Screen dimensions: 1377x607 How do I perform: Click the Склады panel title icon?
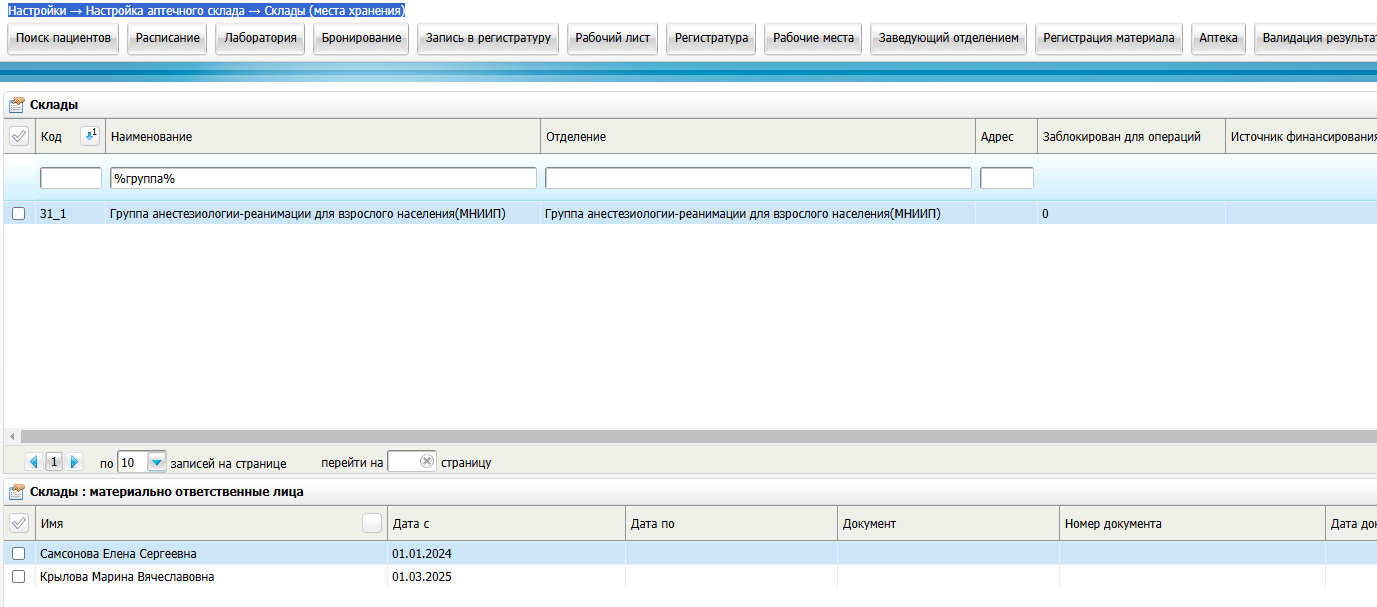pos(16,105)
